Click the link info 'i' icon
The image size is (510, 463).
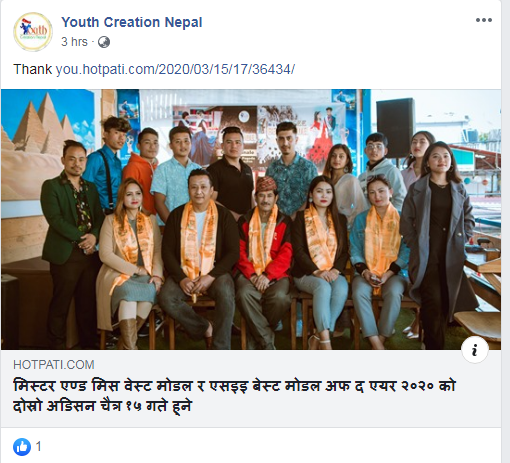[x=475, y=350]
